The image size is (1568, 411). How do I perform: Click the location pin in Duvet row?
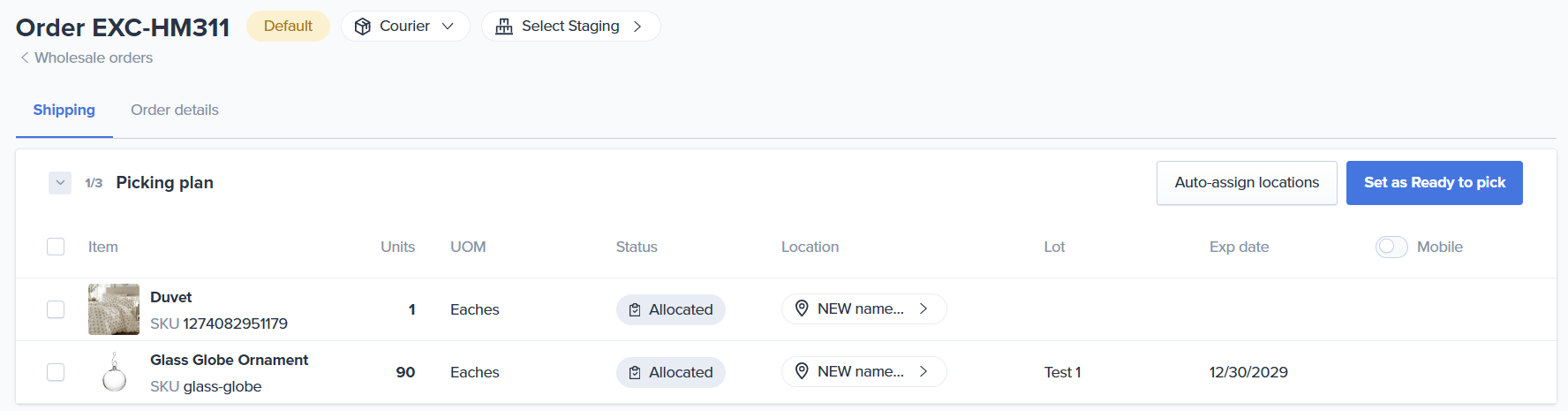tap(802, 308)
